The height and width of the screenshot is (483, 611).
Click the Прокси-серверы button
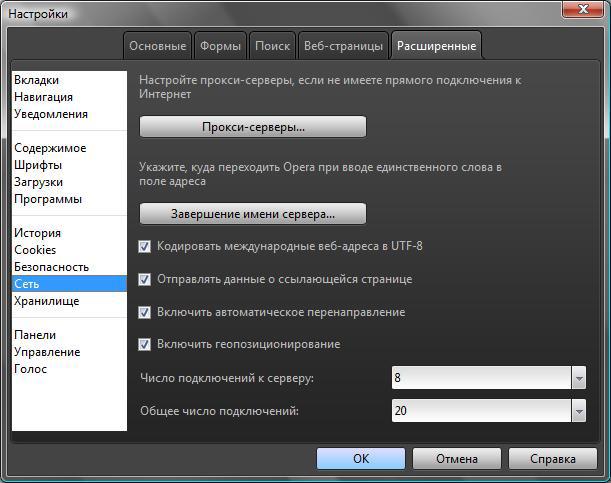(x=252, y=128)
